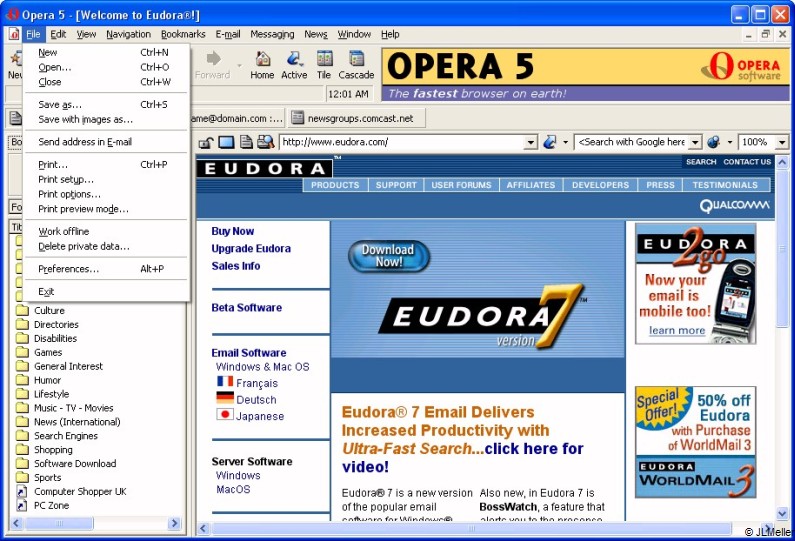Image resolution: width=795 pixels, height=541 pixels.
Task: Open dropdown arrow beside the Go icon
Action: click(x=565, y=142)
